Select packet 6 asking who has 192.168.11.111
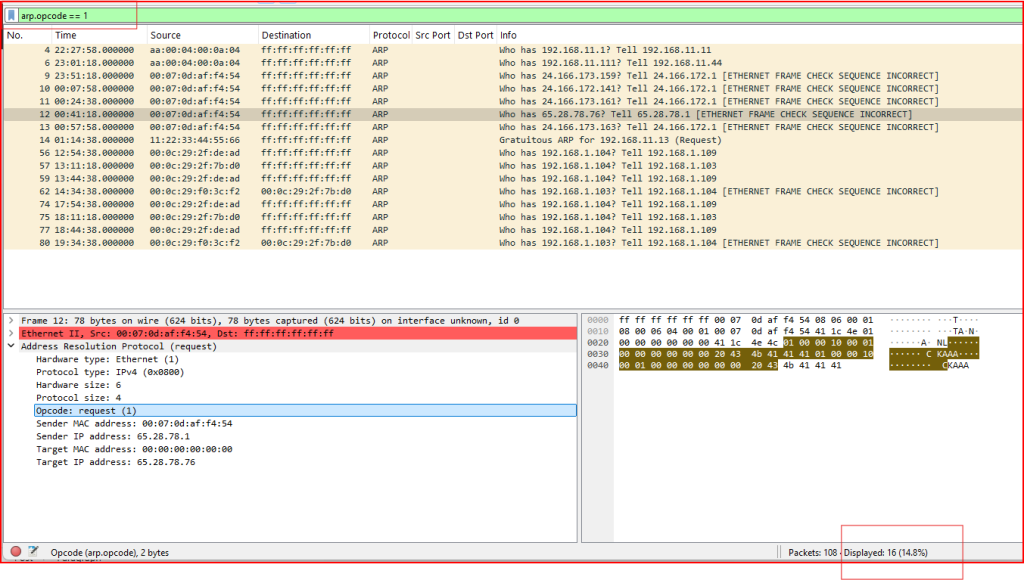 coord(513,63)
